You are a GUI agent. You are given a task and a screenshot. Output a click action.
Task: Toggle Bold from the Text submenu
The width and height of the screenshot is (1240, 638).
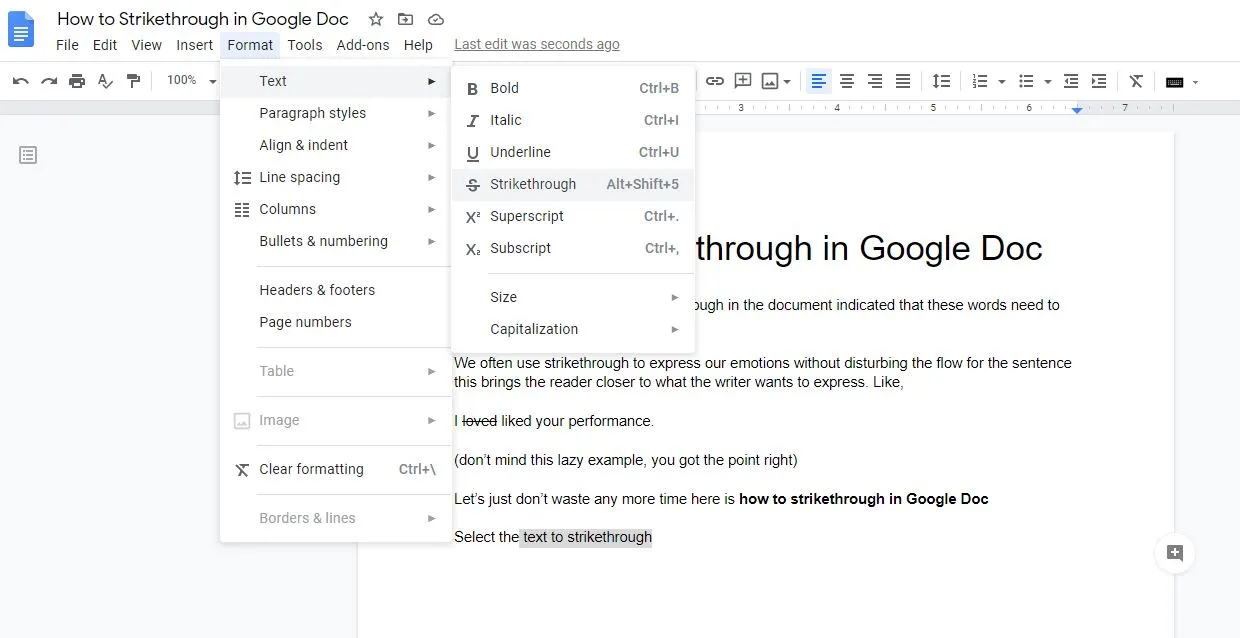point(573,88)
